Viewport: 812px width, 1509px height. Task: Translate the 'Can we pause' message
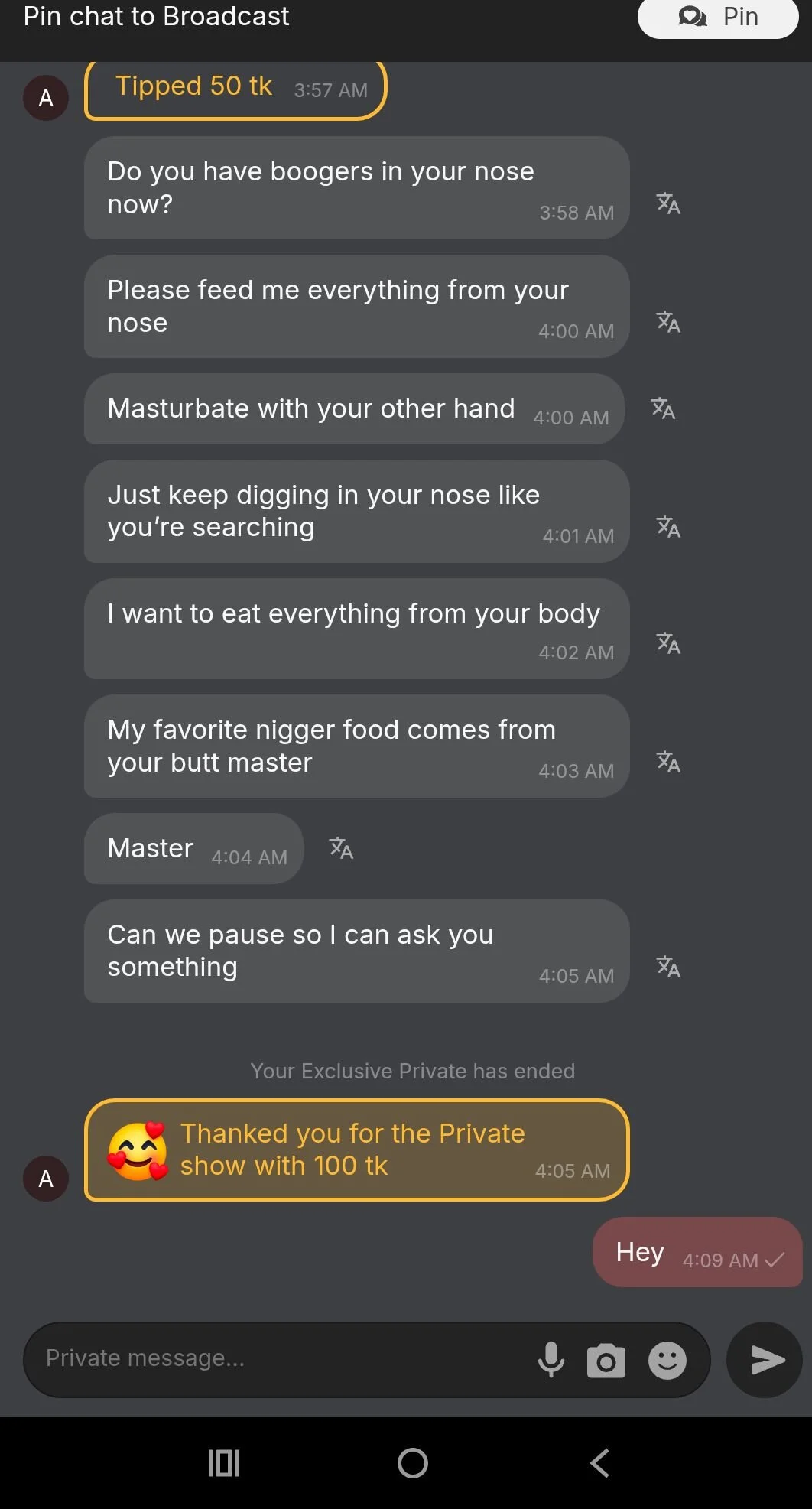[668, 967]
